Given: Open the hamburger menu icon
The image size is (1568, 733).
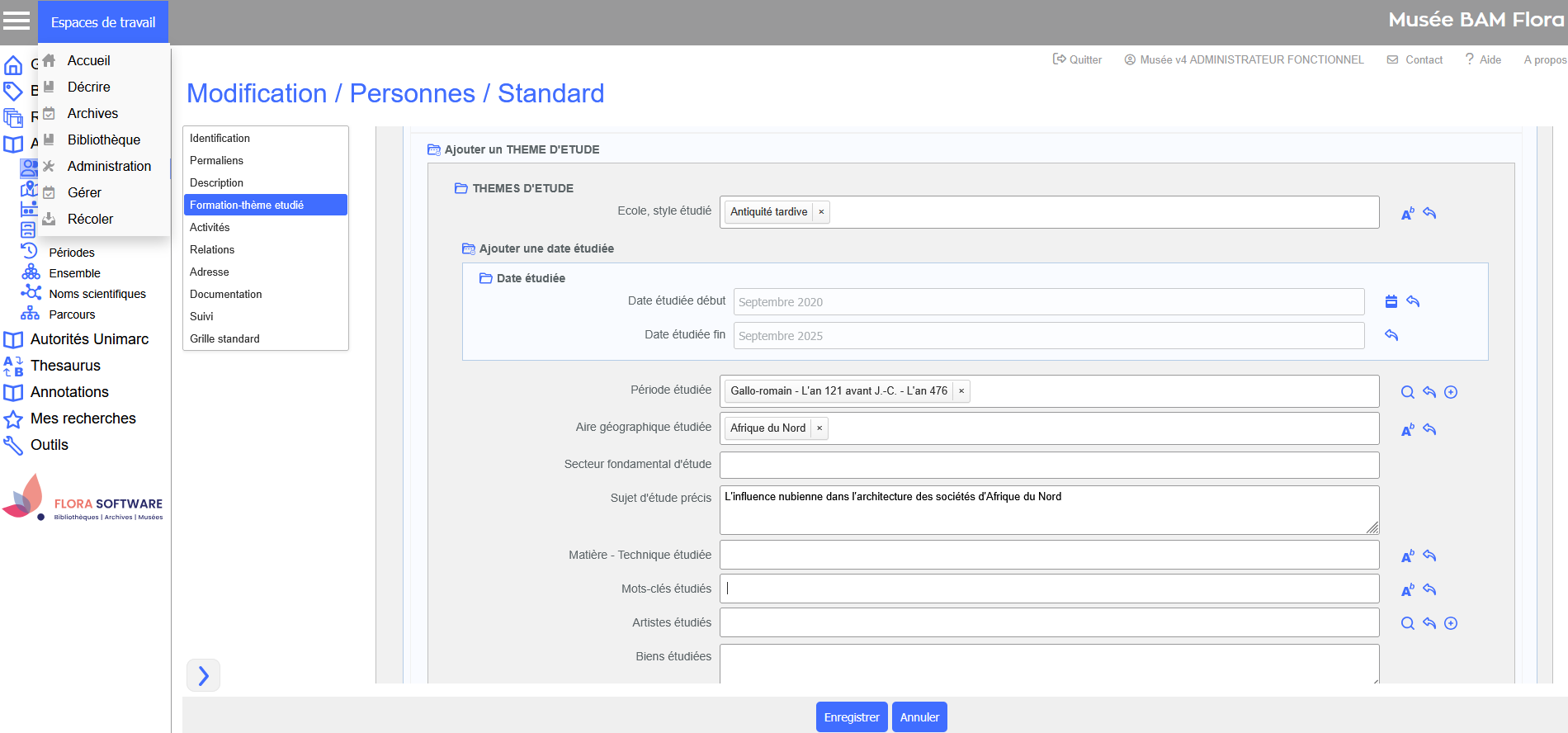Looking at the screenshot, I should click(17, 21).
